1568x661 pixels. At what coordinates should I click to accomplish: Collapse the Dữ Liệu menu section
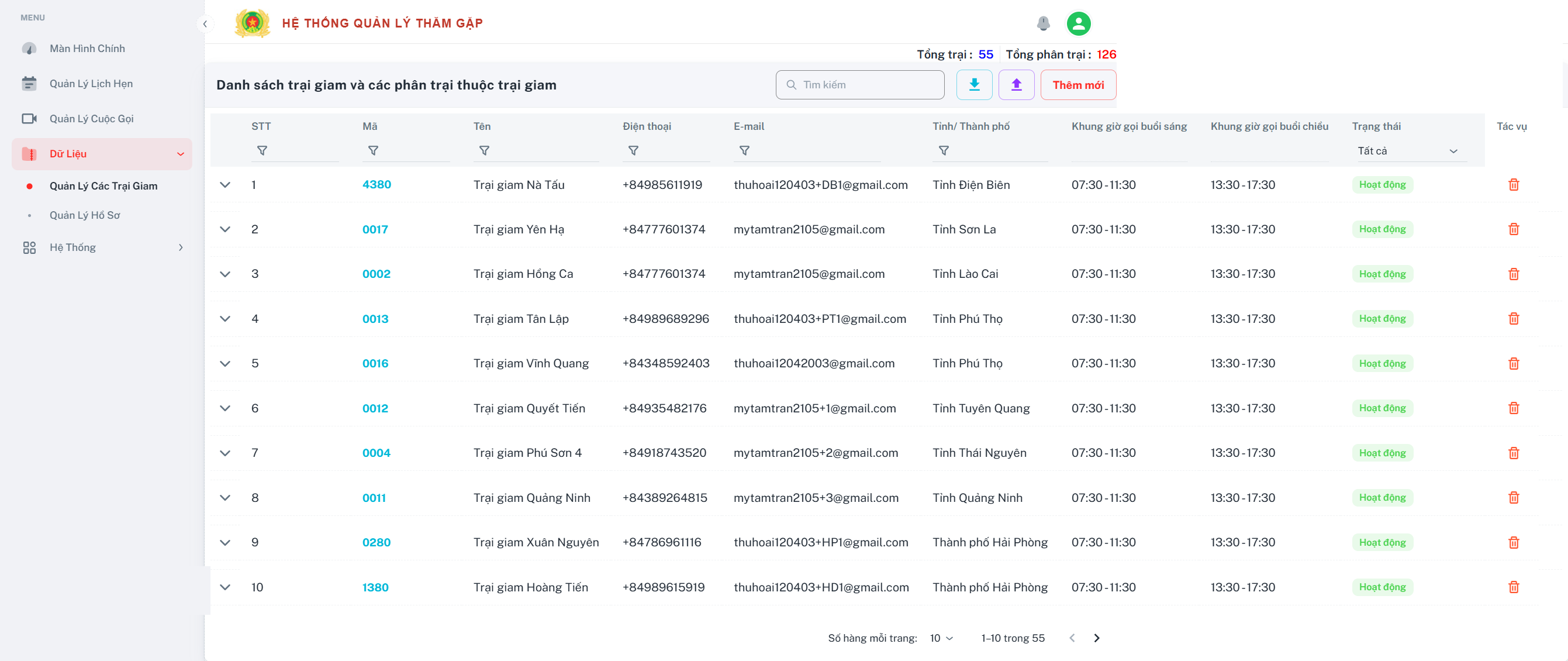102,154
